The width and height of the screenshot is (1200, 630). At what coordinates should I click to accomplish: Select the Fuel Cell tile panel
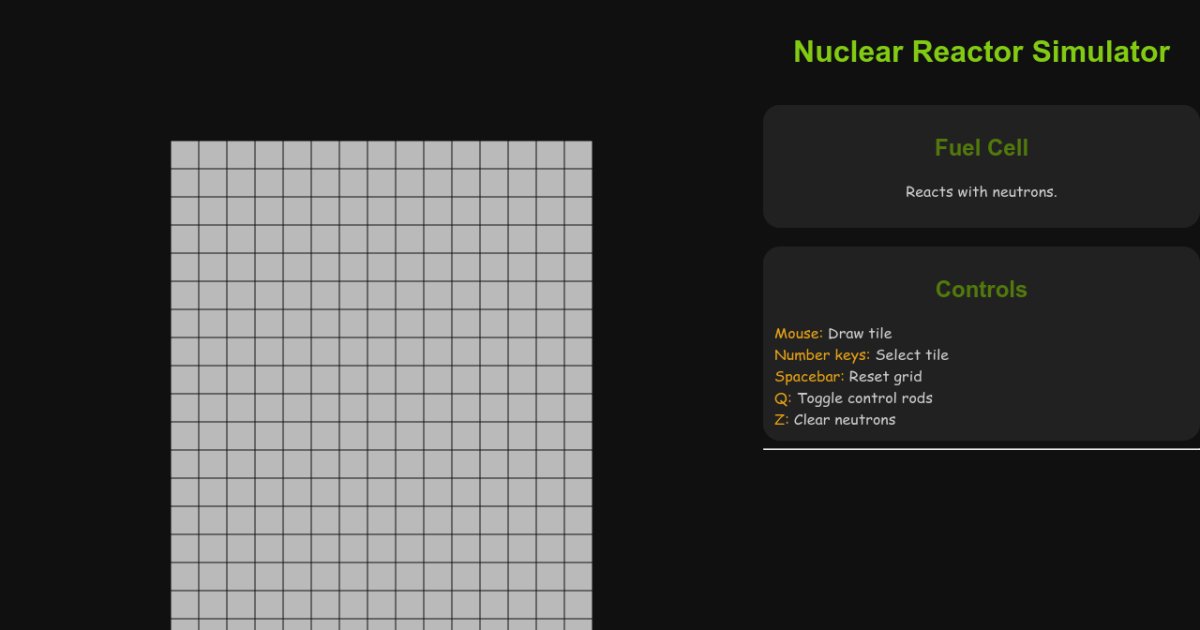coord(980,165)
